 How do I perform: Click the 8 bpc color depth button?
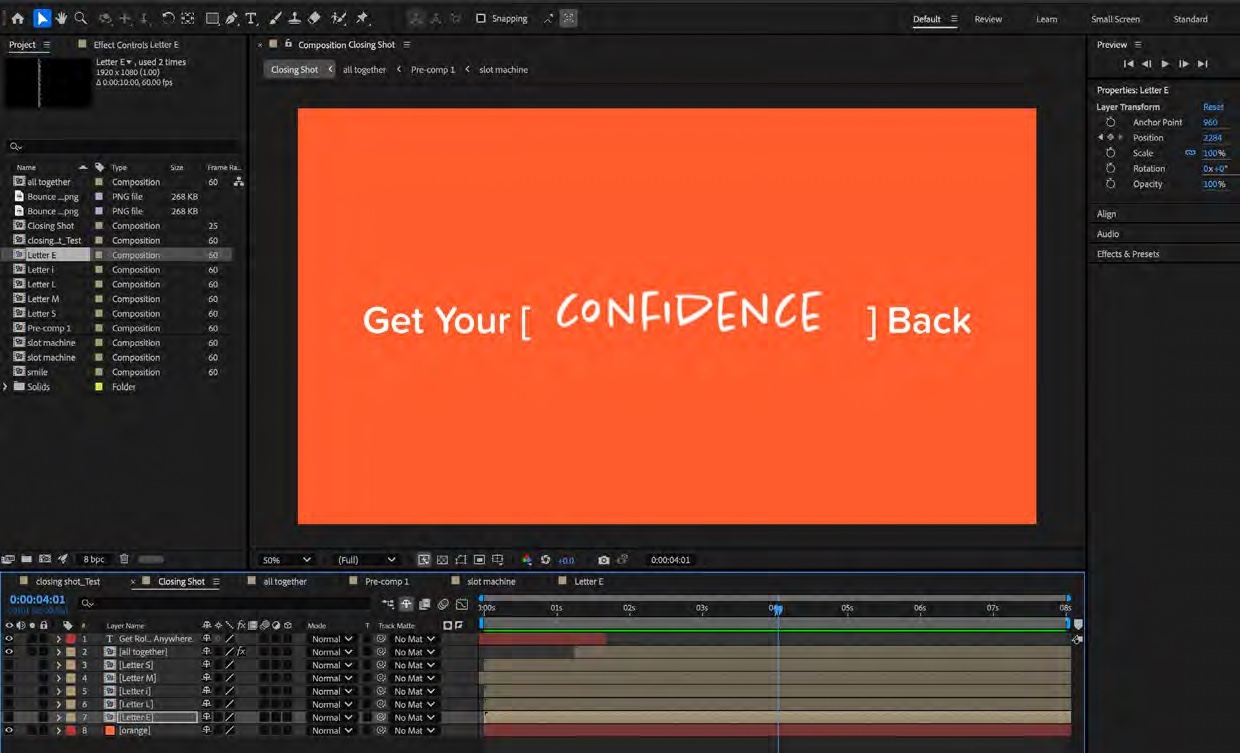tap(94, 559)
